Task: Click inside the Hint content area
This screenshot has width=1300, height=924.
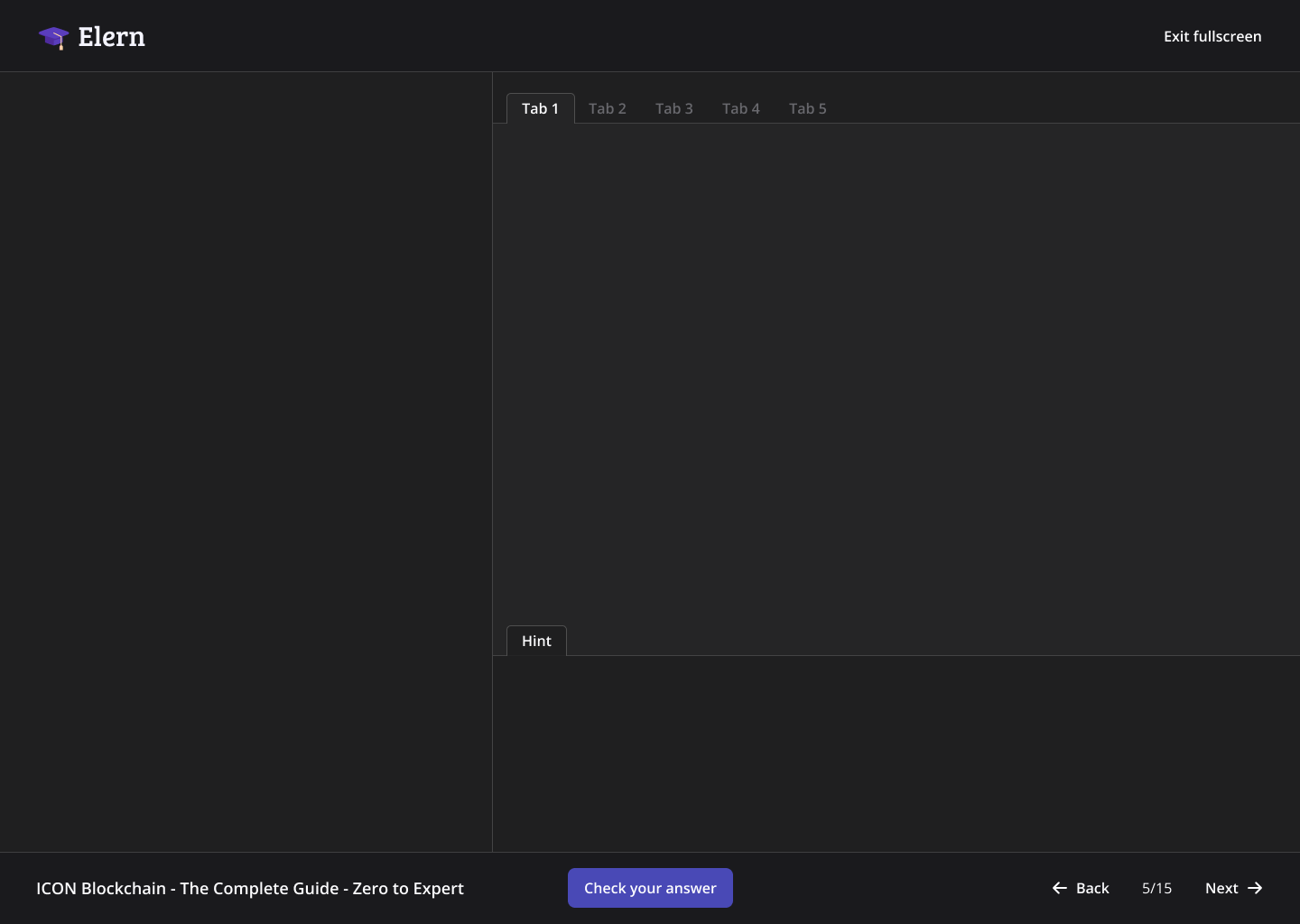Action: (x=896, y=753)
